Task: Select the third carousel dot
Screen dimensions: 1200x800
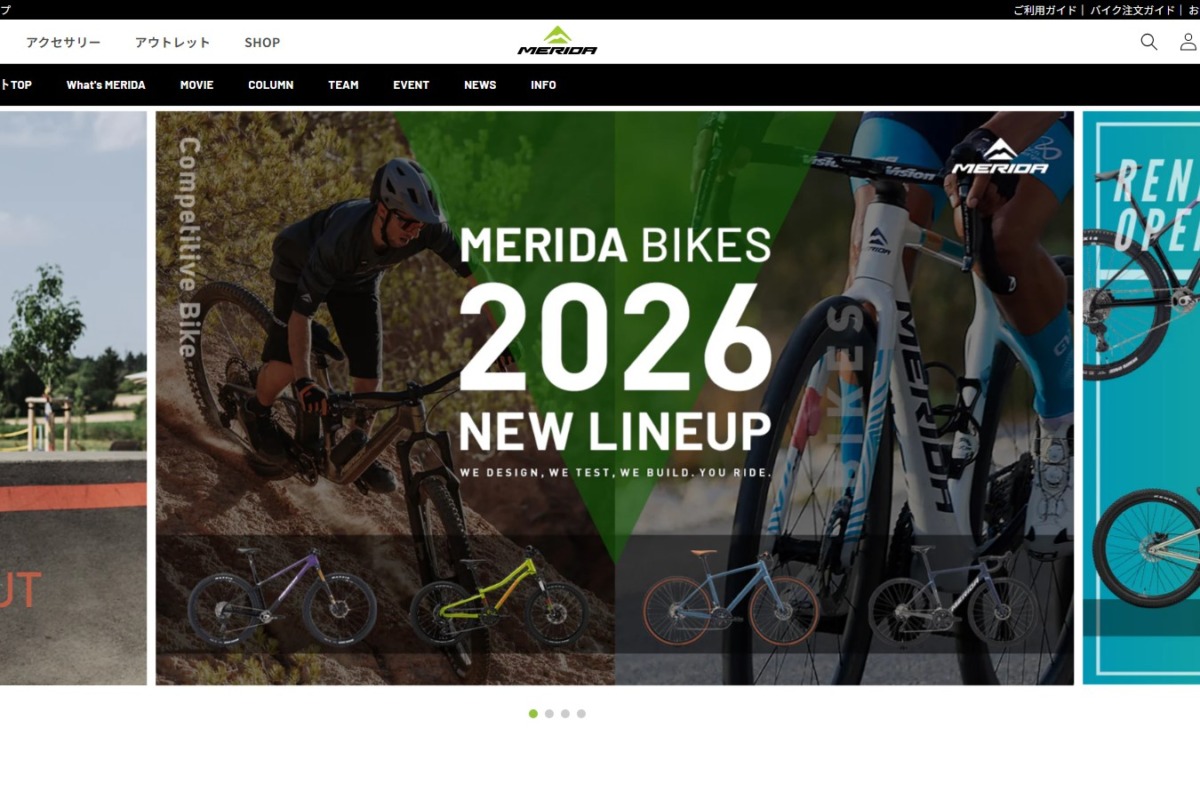Action: tap(565, 714)
